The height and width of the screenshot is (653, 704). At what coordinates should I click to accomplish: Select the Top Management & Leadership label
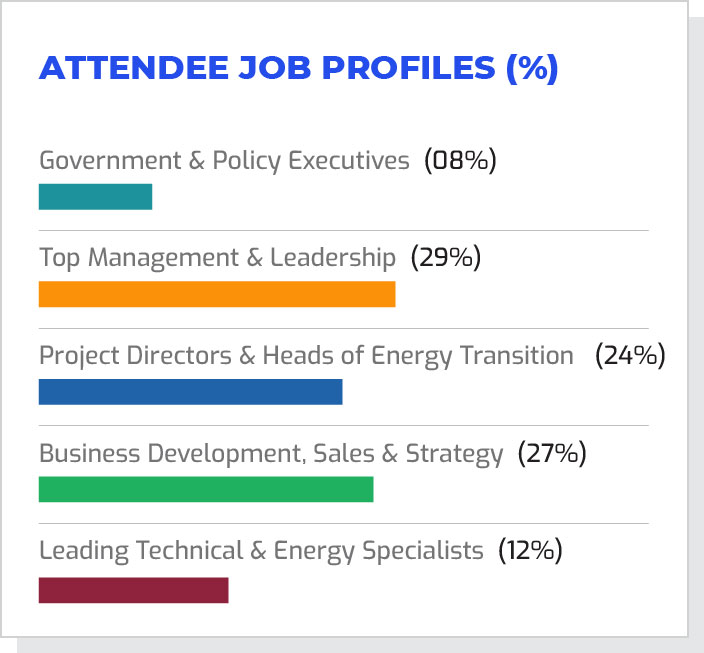(217, 257)
